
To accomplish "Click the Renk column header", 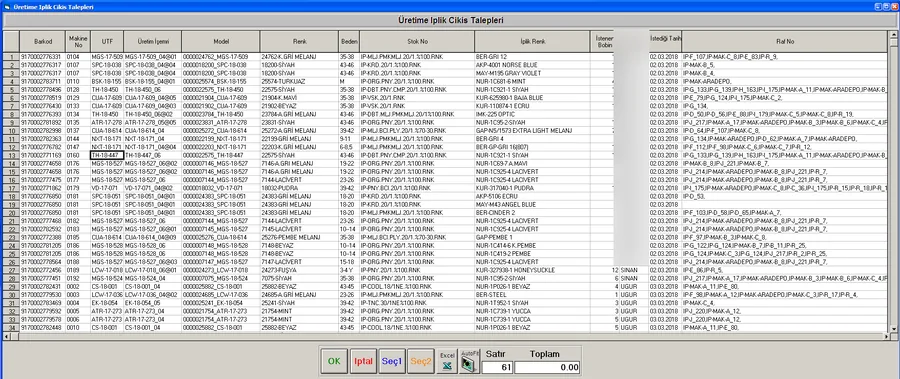I will [x=300, y=41].
